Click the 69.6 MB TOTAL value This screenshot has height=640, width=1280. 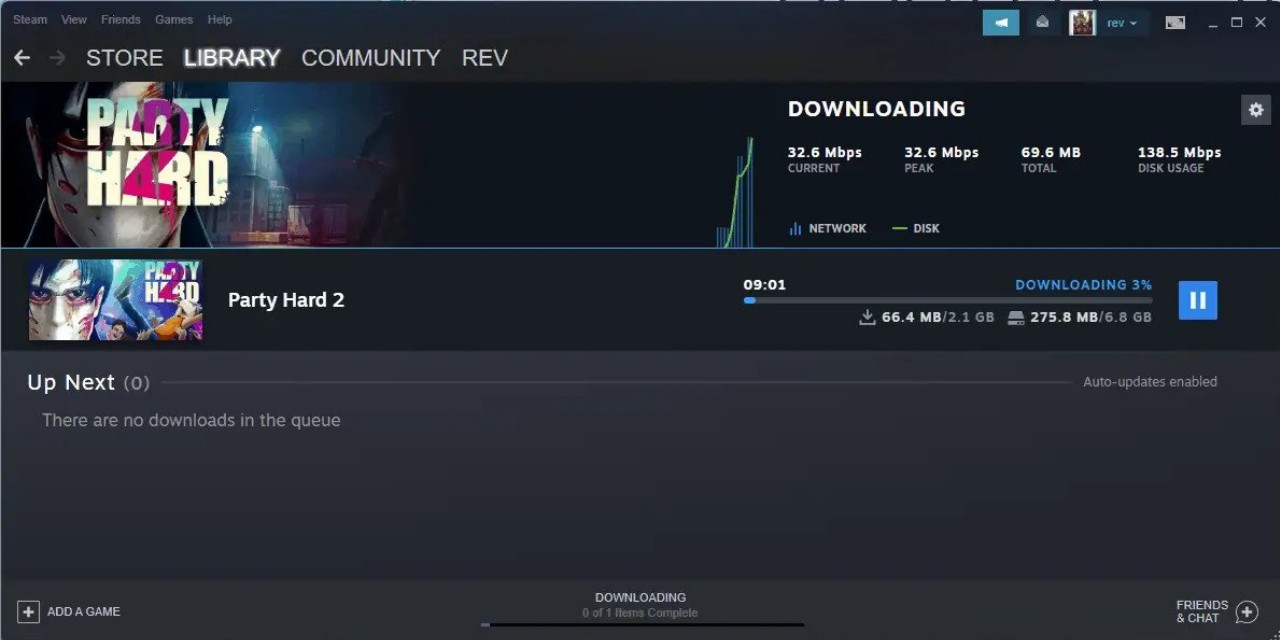tap(1051, 153)
